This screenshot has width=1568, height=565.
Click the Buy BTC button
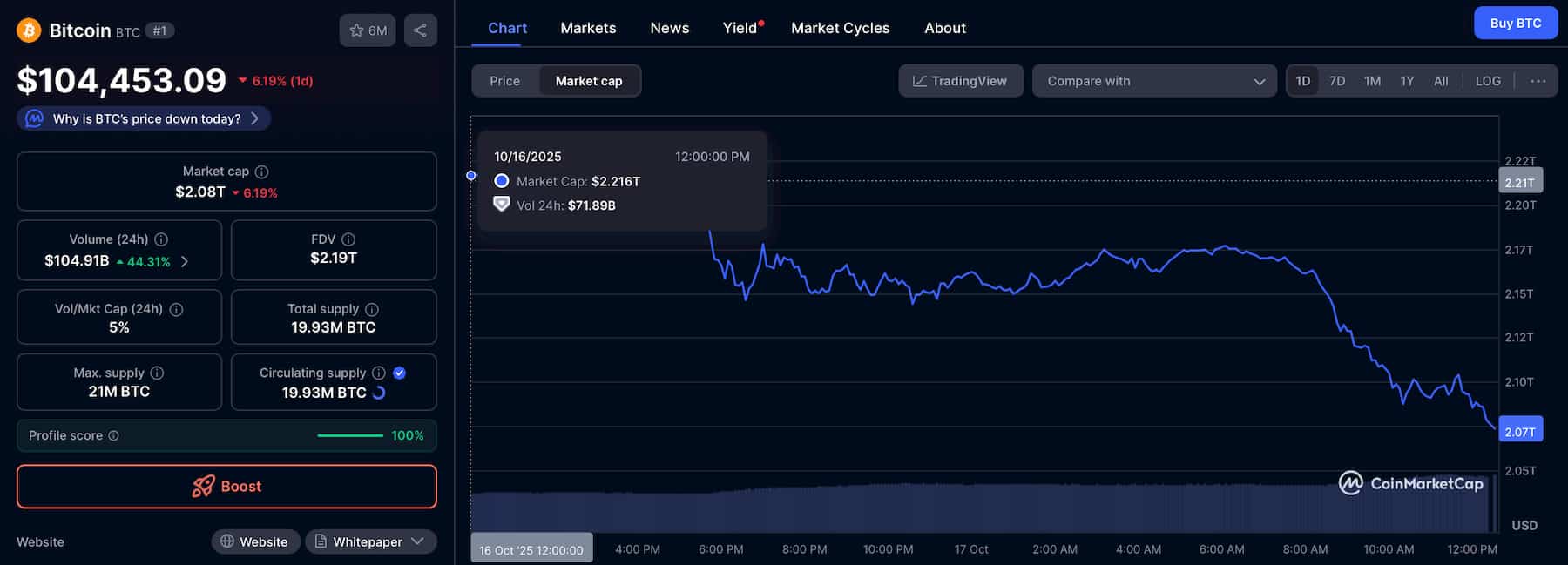pos(1515,24)
